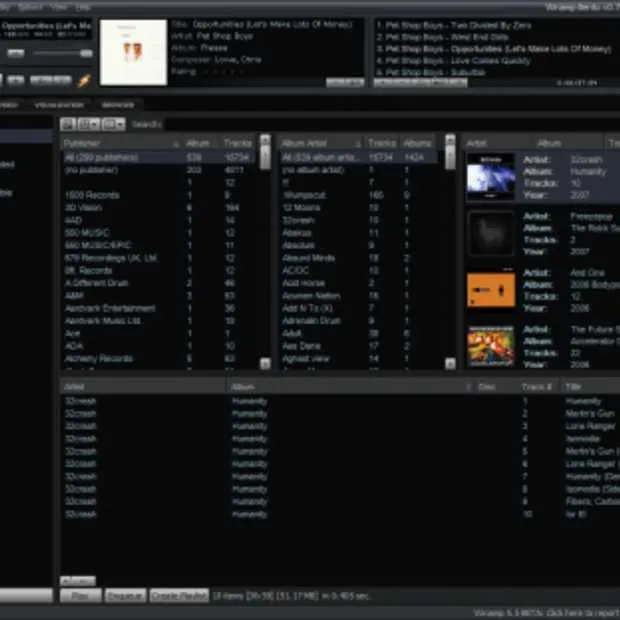Click the playlist horizontal scrollbar thumb

click(421, 83)
